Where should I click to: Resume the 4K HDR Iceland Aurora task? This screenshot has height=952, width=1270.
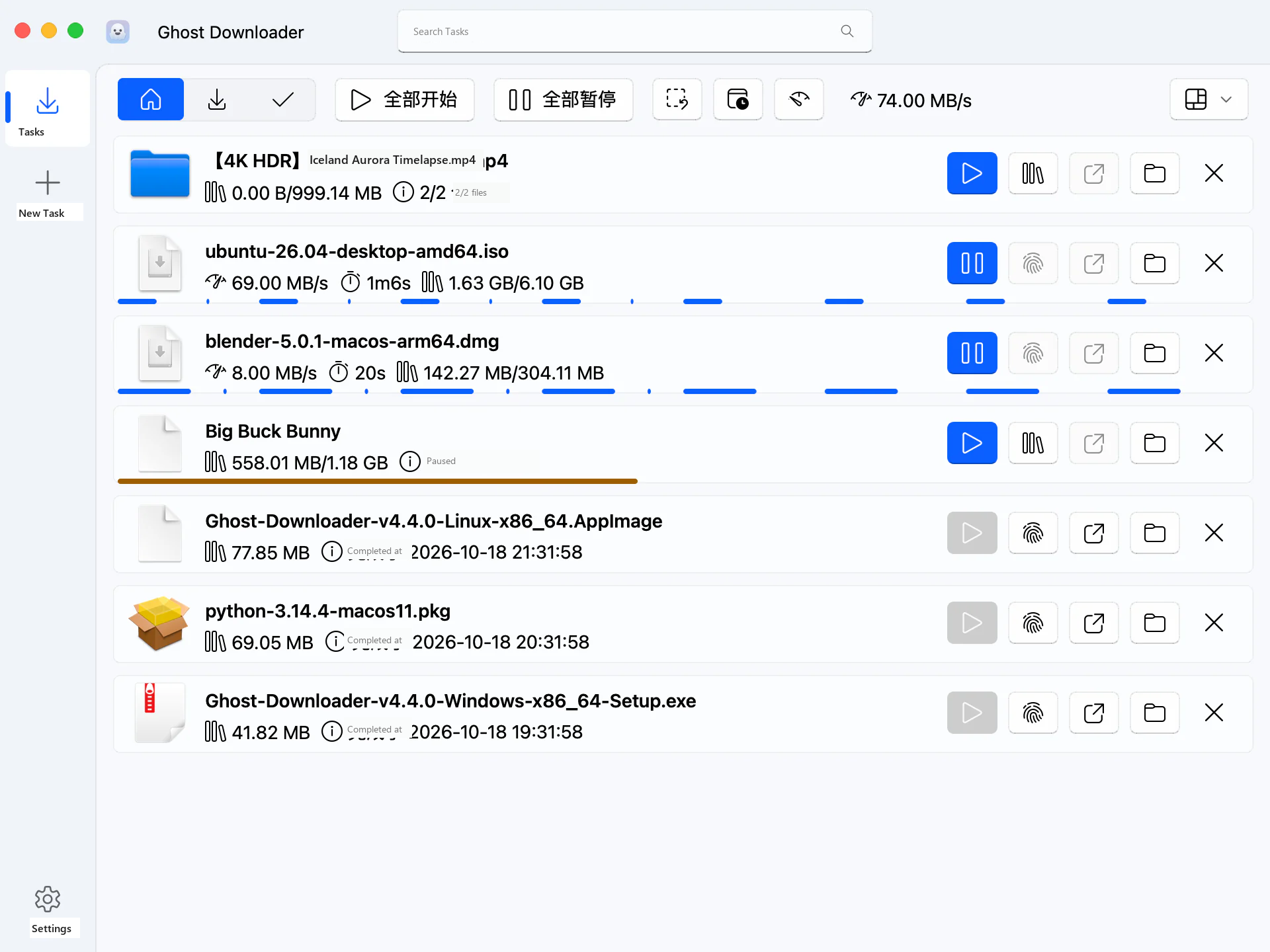pyautogui.click(x=972, y=173)
